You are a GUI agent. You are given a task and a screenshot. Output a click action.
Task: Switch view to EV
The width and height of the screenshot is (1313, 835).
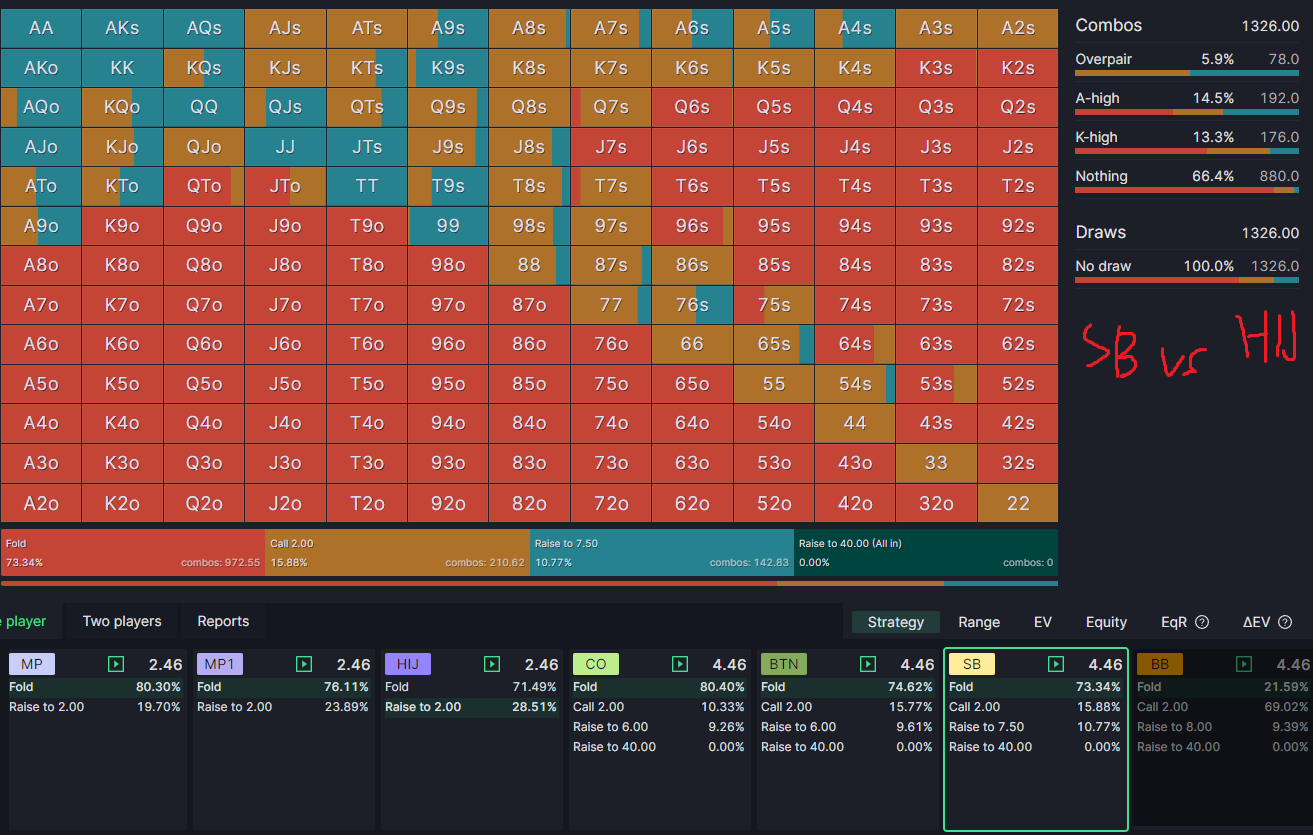click(x=1043, y=622)
